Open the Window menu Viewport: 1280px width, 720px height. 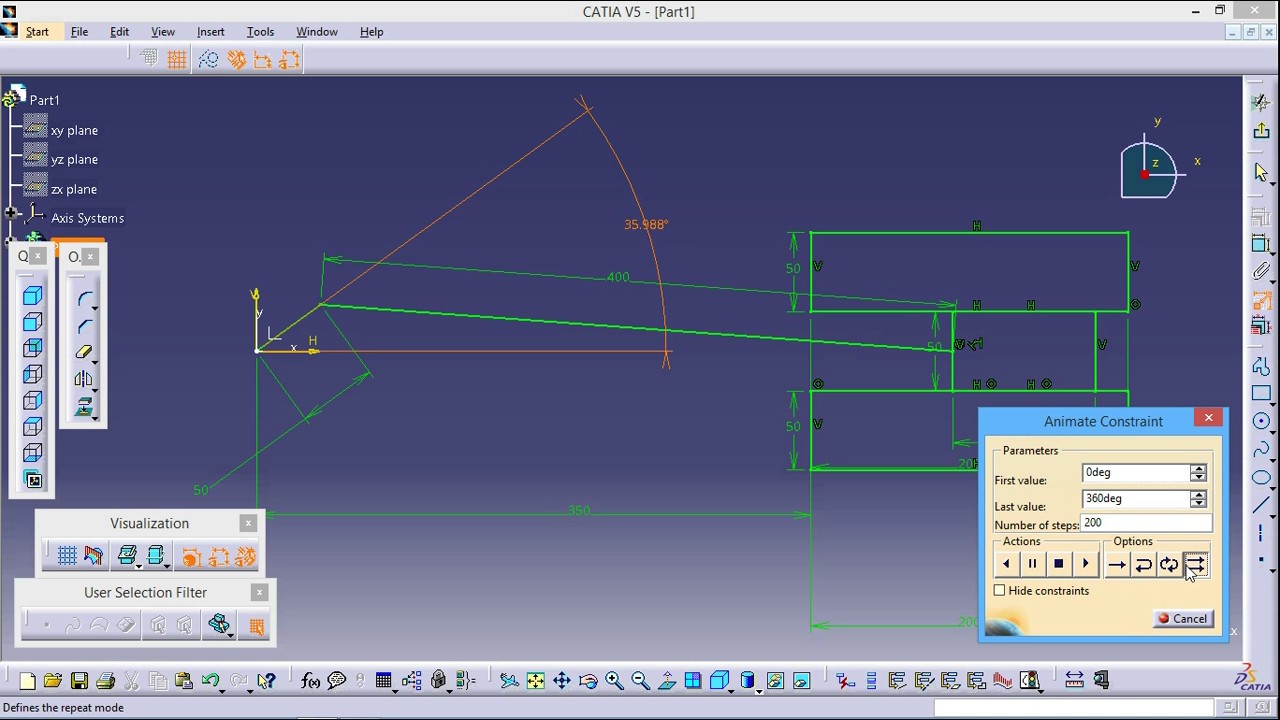coord(317,32)
